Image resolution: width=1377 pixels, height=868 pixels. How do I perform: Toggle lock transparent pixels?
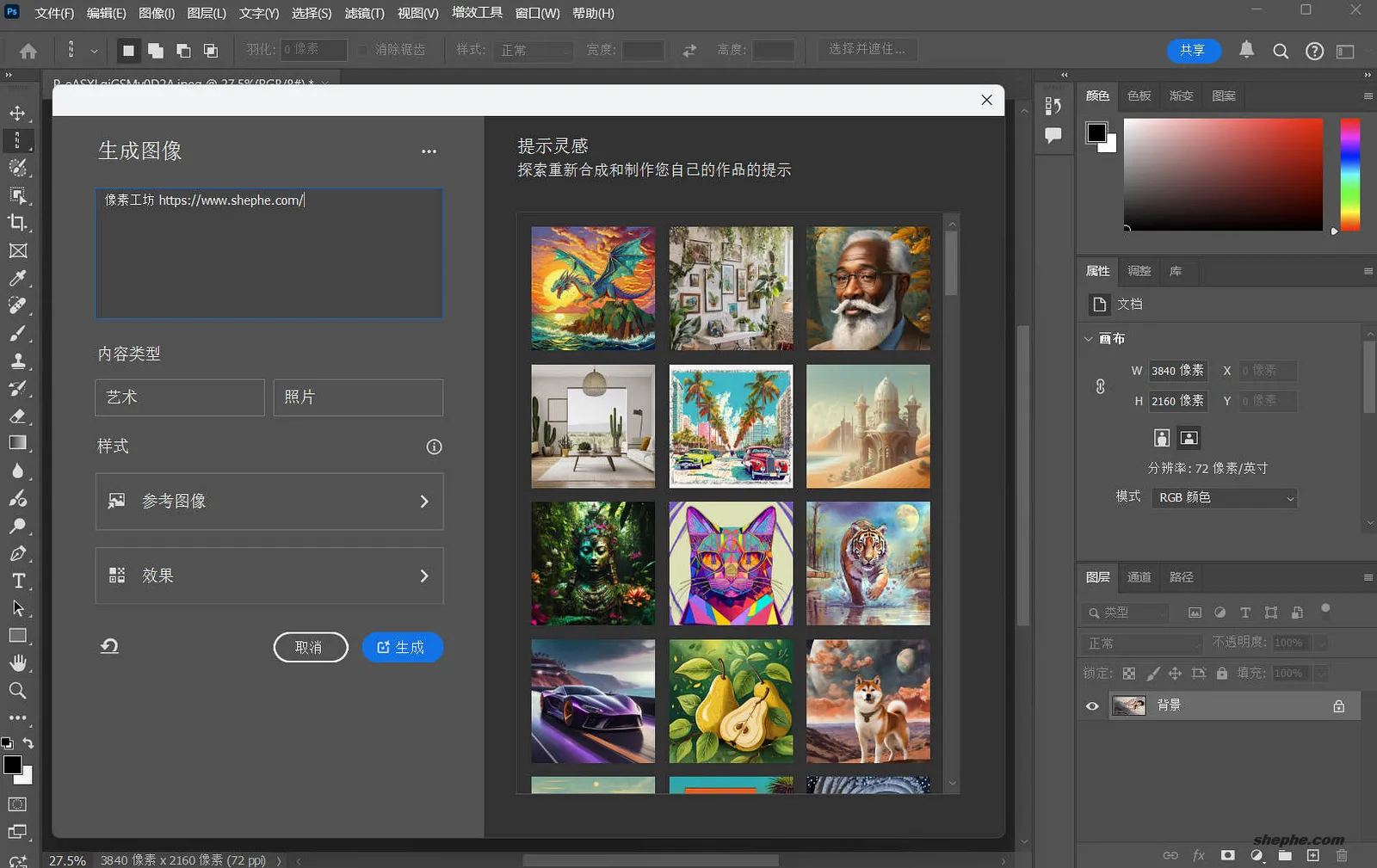click(1129, 673)
